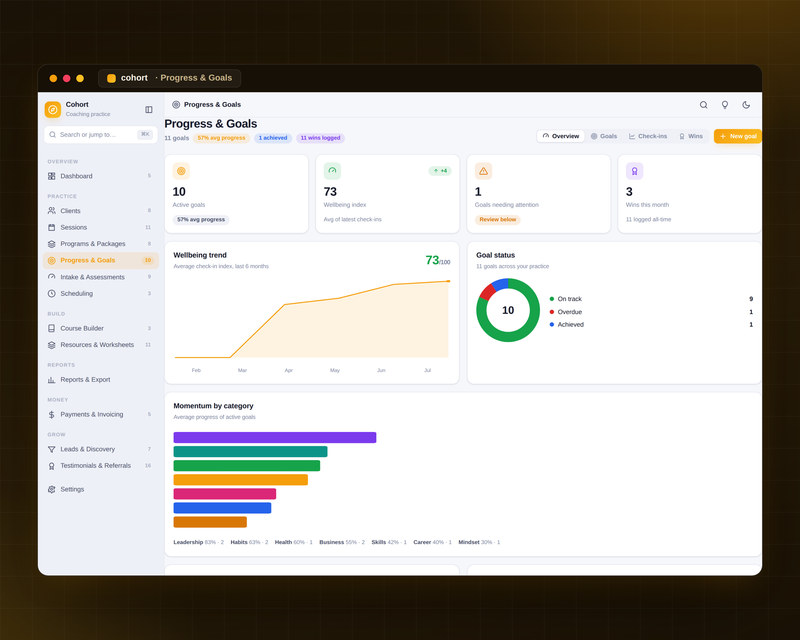Click the yellow Business momentum bar
The image size is (800, 640).
[240, 480]
